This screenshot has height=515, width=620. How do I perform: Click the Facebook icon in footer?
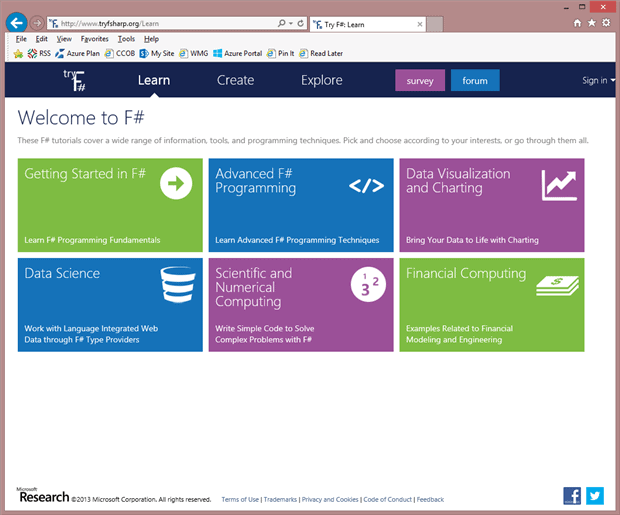click(x=572, y=496)
